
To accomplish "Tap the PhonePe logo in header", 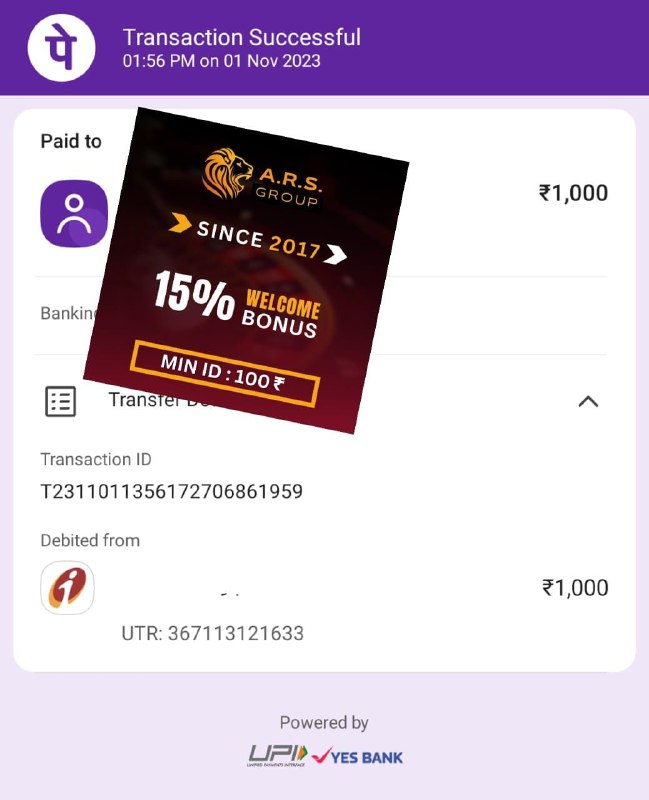I will (61, 47).
